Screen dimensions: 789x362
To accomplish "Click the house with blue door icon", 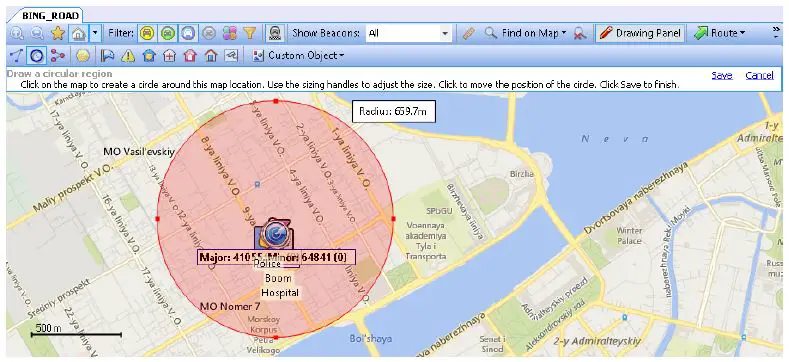I will pos(210,55).
